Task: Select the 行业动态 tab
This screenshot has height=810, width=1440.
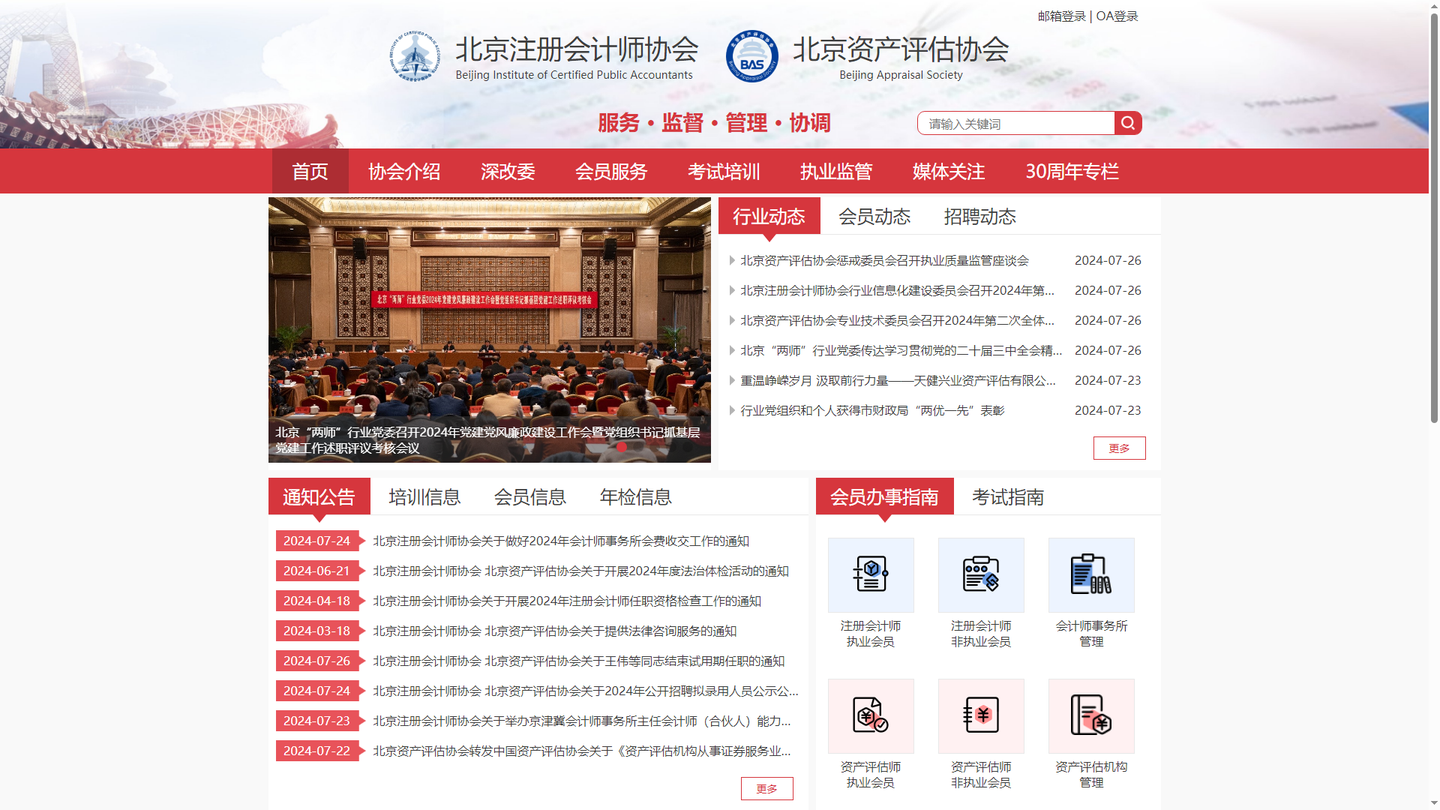Action: (x=769, y=216)
